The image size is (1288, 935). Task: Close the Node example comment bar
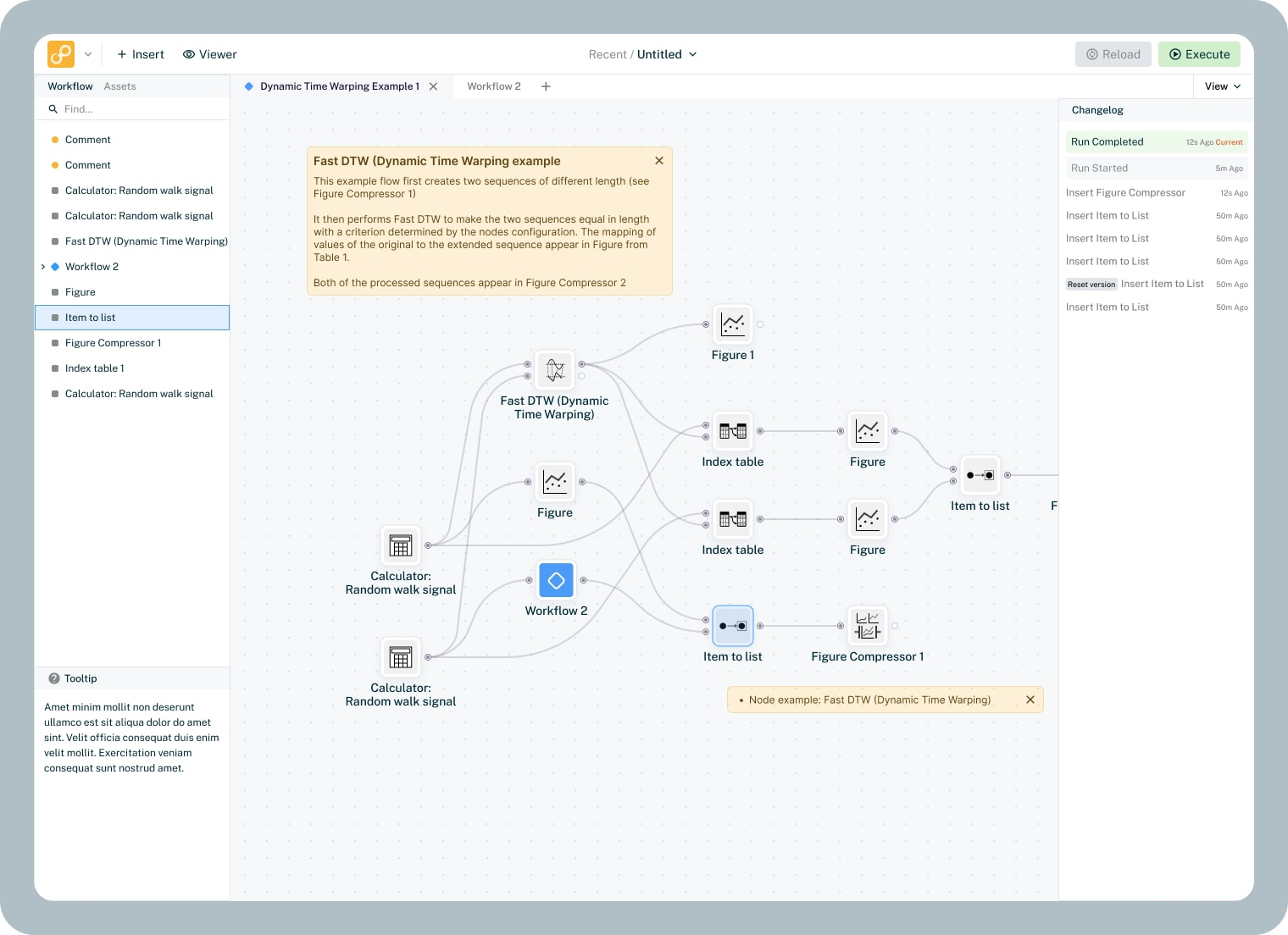1030,700
